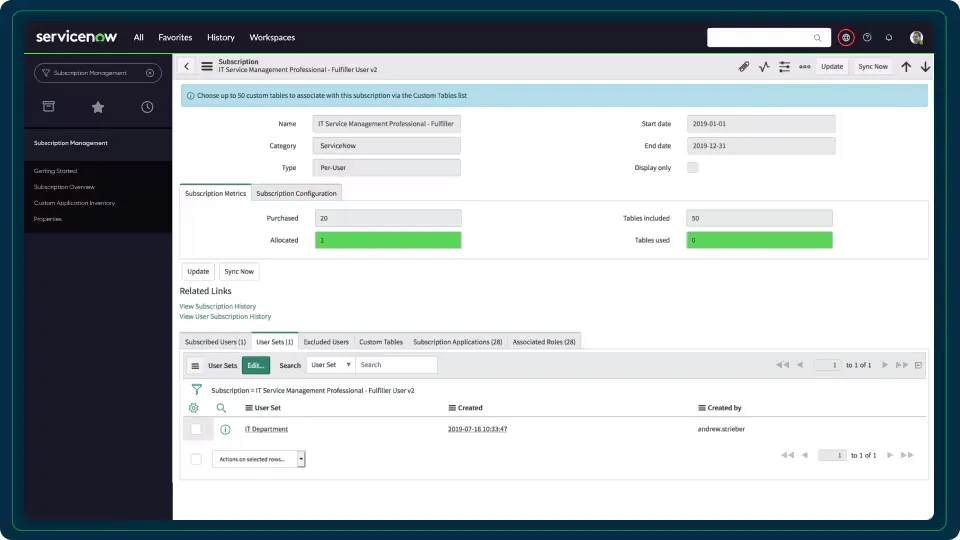
Task: Open the Custom Tables tab
Action: (380, 342)
